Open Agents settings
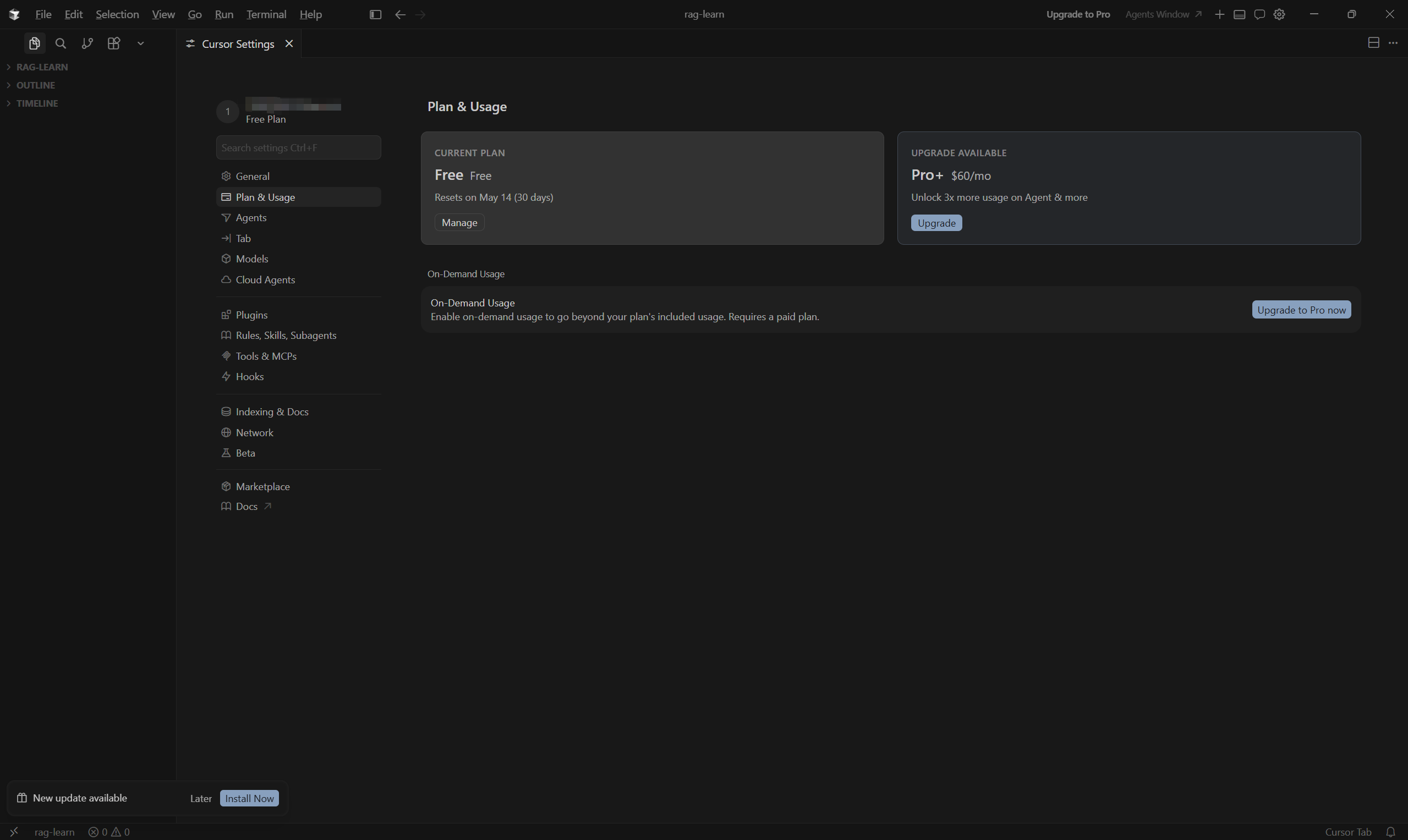The width and height of the screenshot is (1408, 840). click(298, 218)
